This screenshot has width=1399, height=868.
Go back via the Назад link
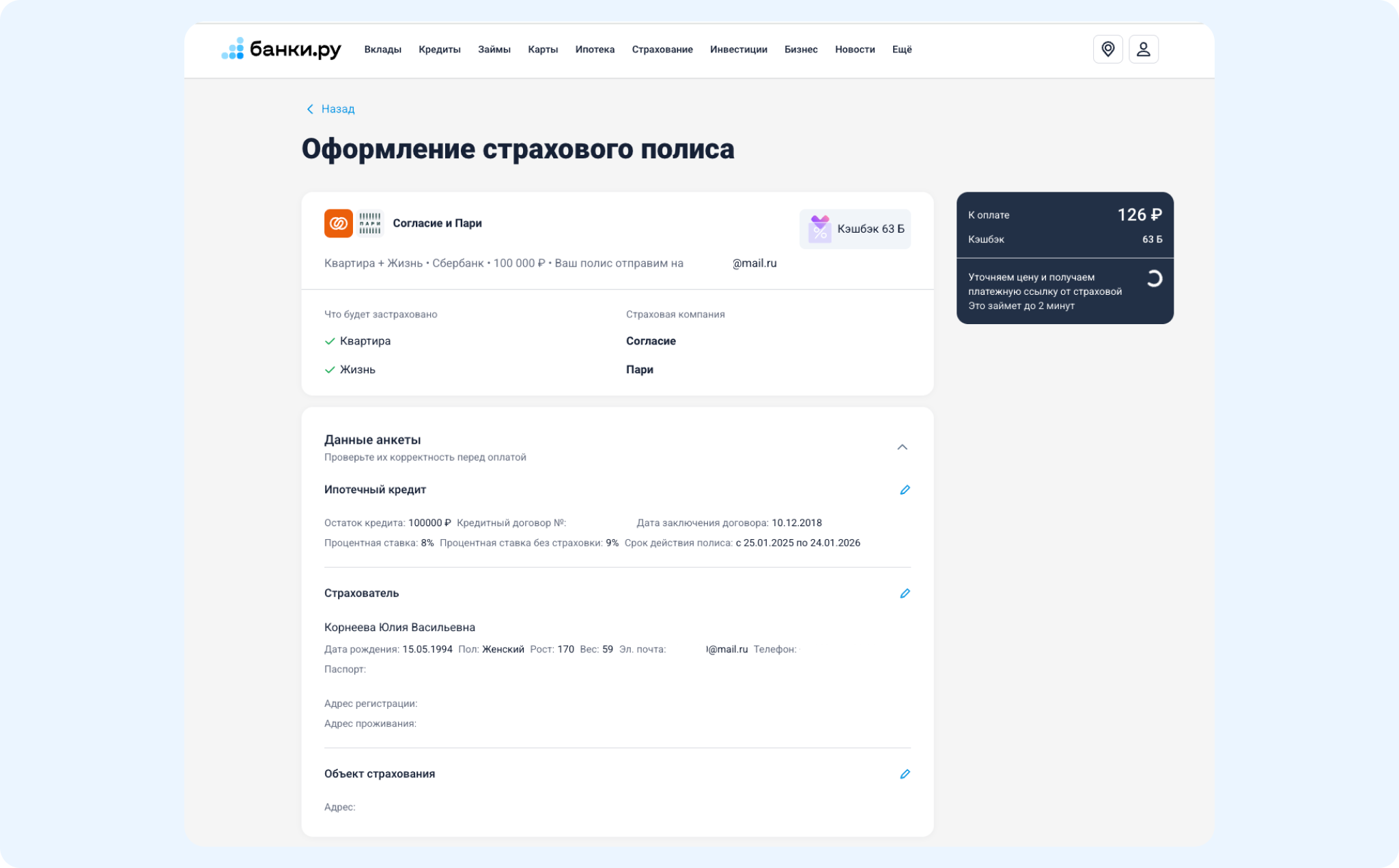coord(330,109)
